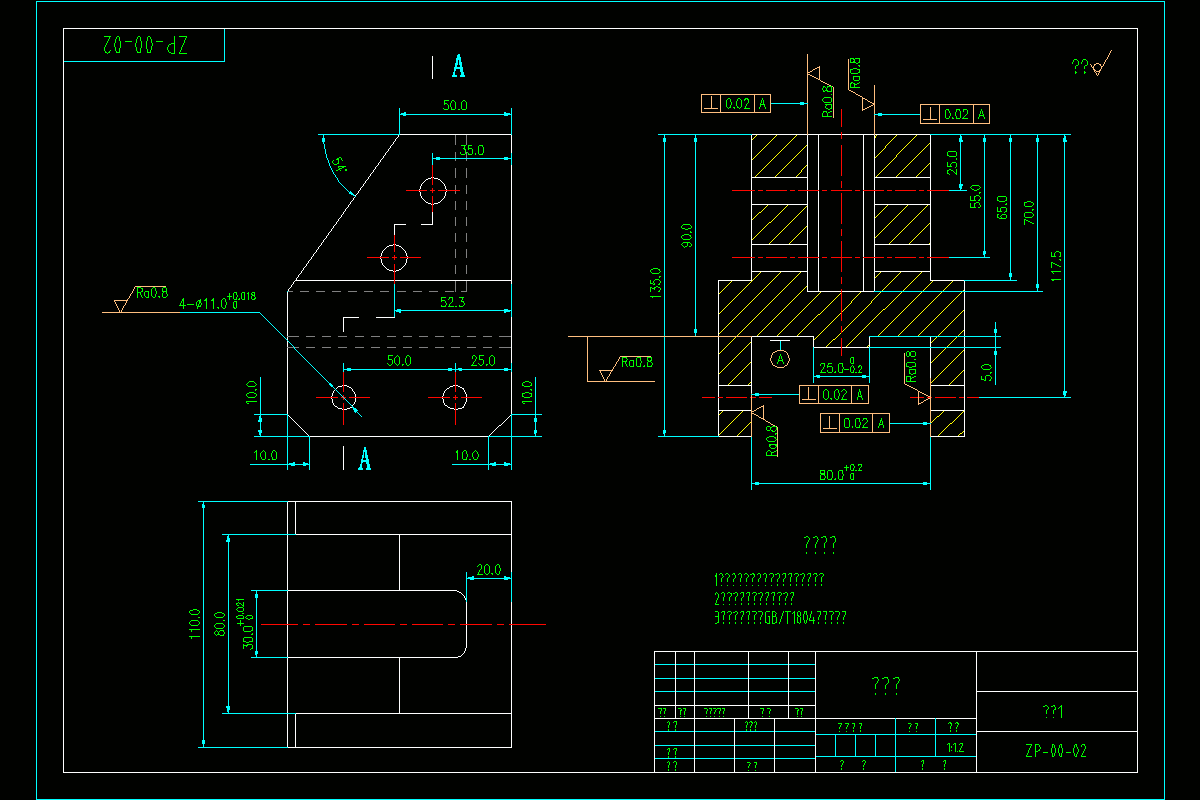Select the 20.0 dimension in the bottom view
Viewport: 1200px width, 800px height.
click(489, 570)
